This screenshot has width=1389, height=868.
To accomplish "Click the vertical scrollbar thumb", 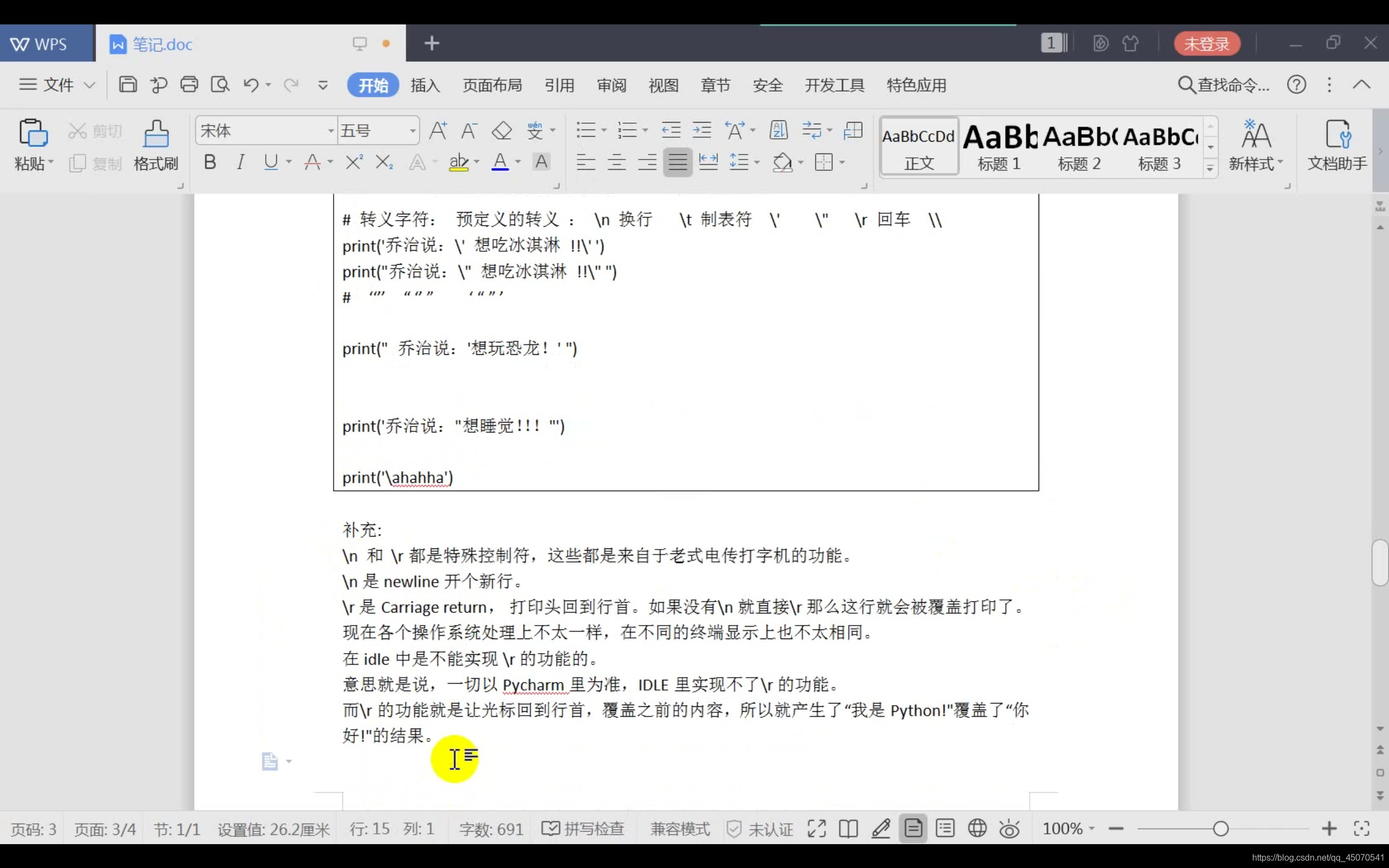I will coord(1380,563).
